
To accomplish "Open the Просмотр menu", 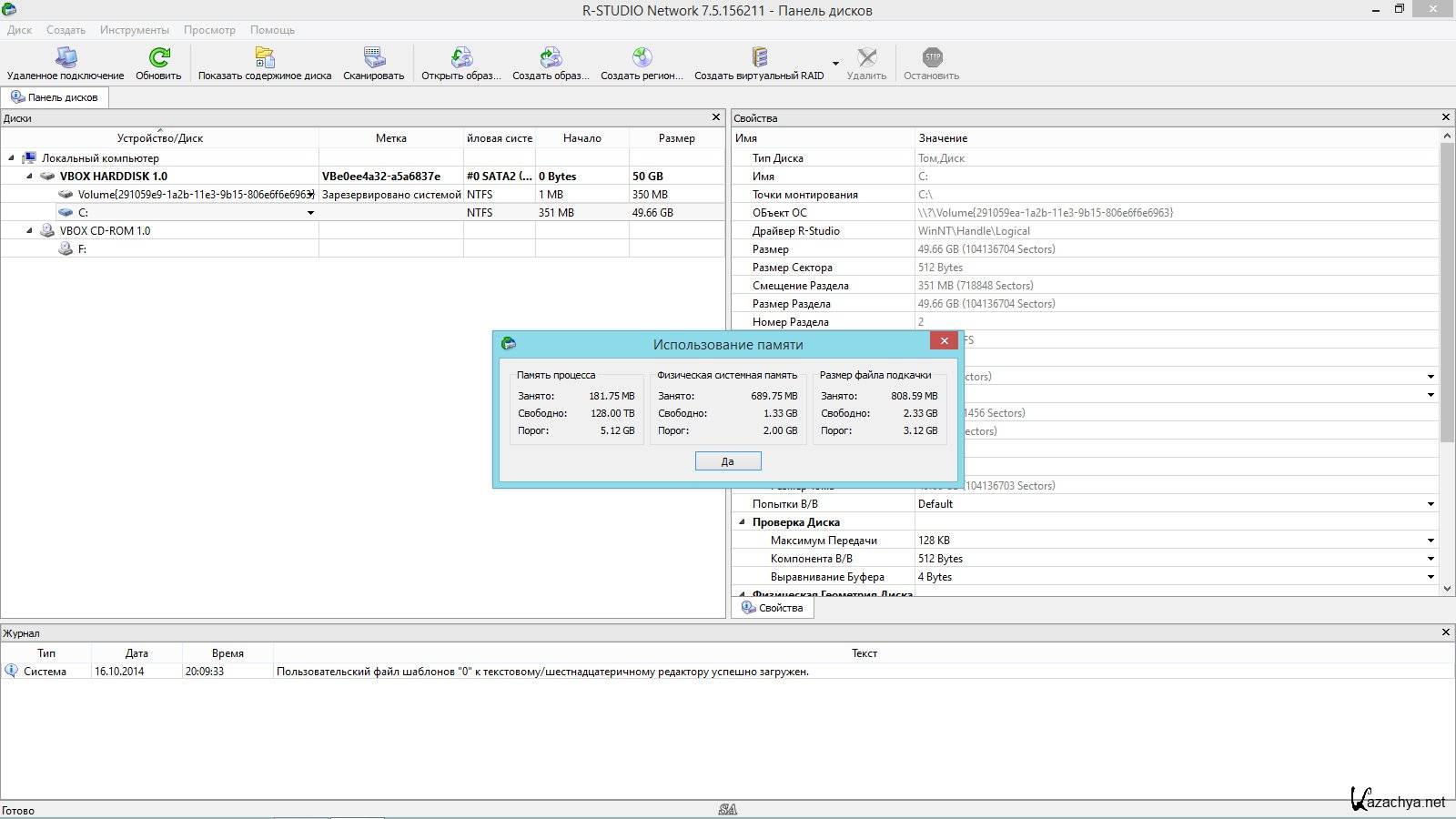I will click(x=209, y=30).
